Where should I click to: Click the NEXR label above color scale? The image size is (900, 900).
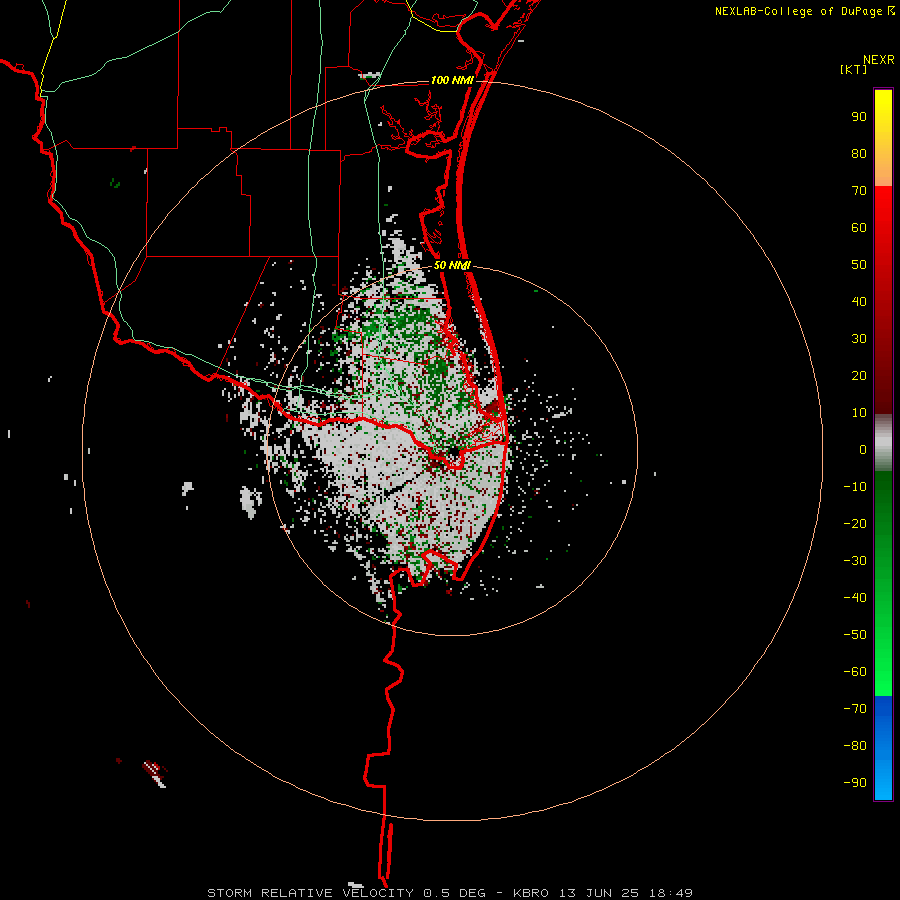[x=879, y=60]
